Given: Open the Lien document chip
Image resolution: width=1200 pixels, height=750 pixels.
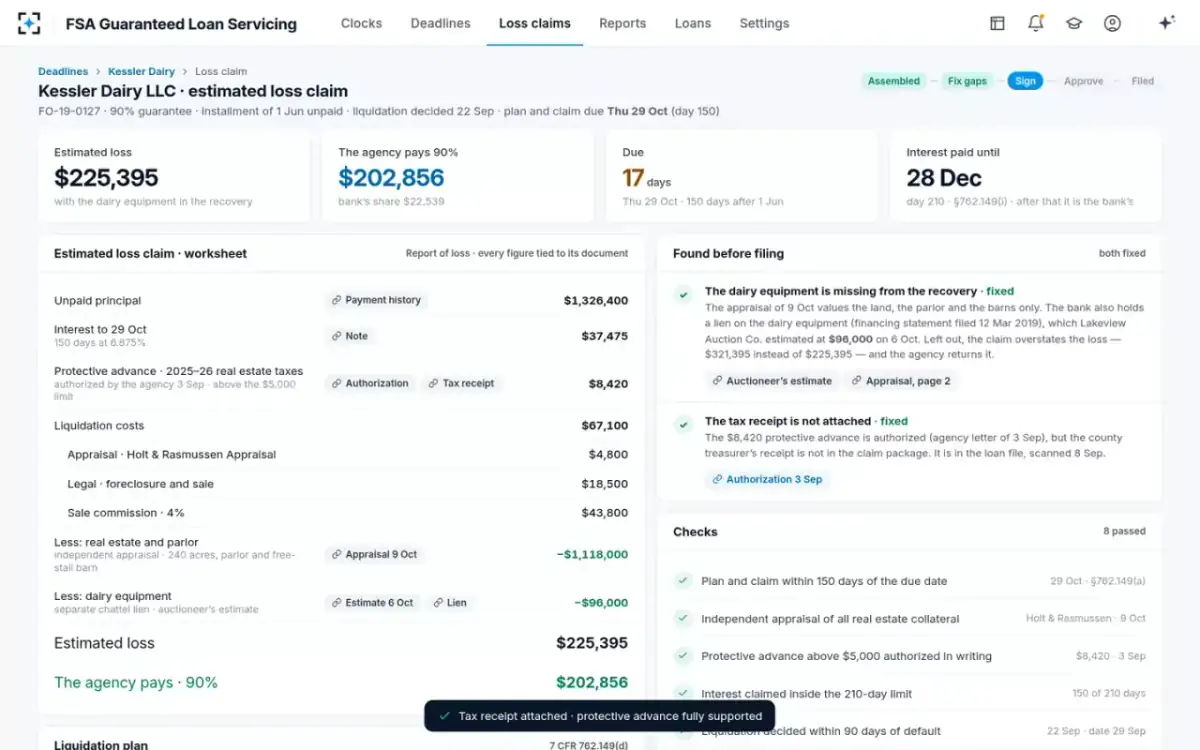Looking at the screenshot, I should 450,603.
